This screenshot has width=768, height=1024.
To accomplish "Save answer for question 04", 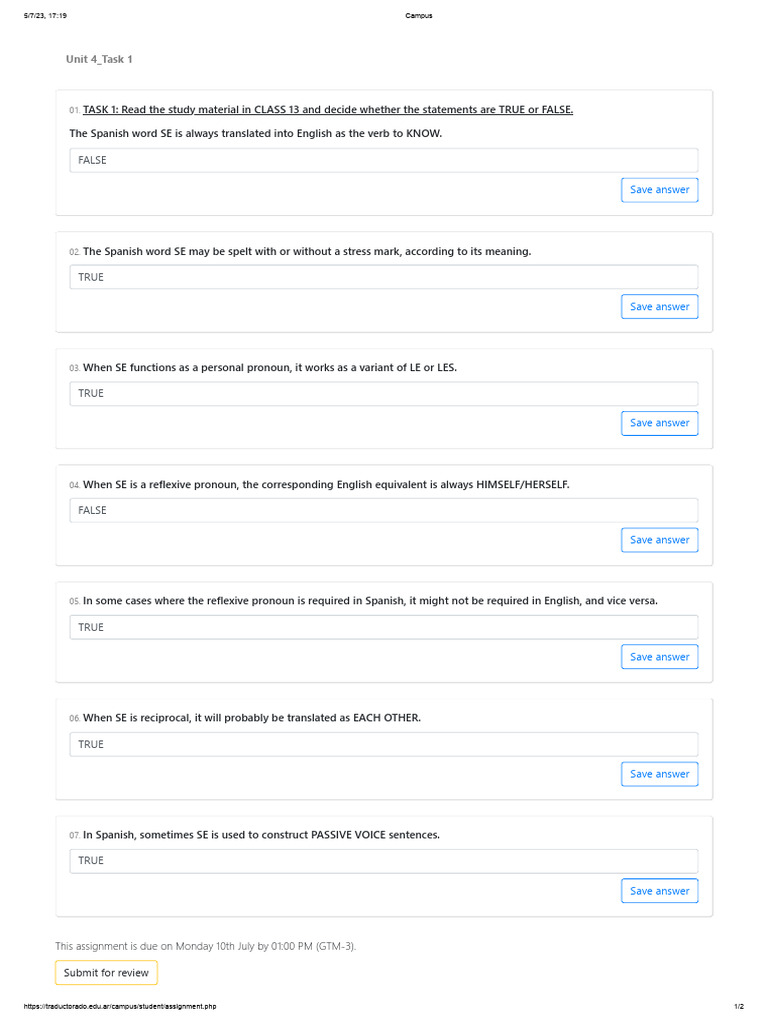I will click(660, 540).
